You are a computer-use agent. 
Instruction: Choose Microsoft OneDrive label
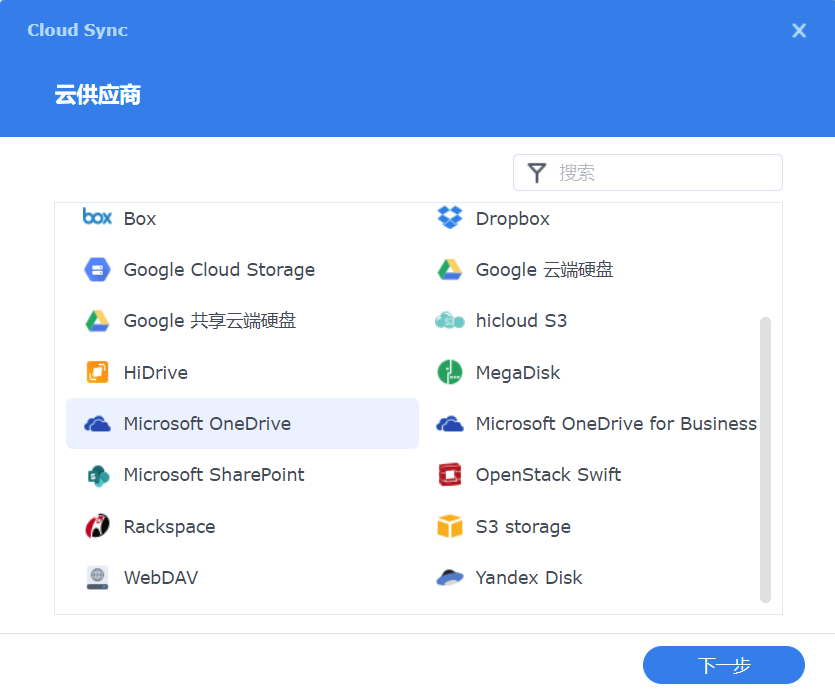click(x=207, y=424)
